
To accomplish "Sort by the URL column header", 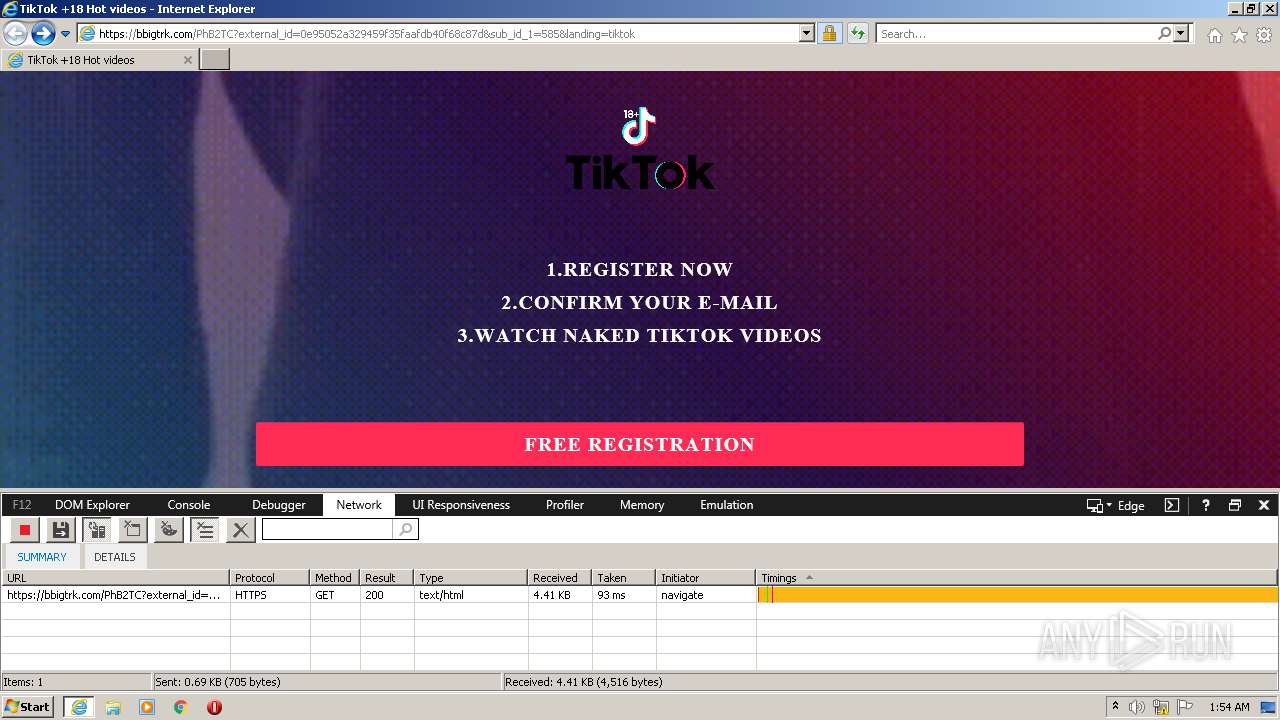I will [115, 578].
